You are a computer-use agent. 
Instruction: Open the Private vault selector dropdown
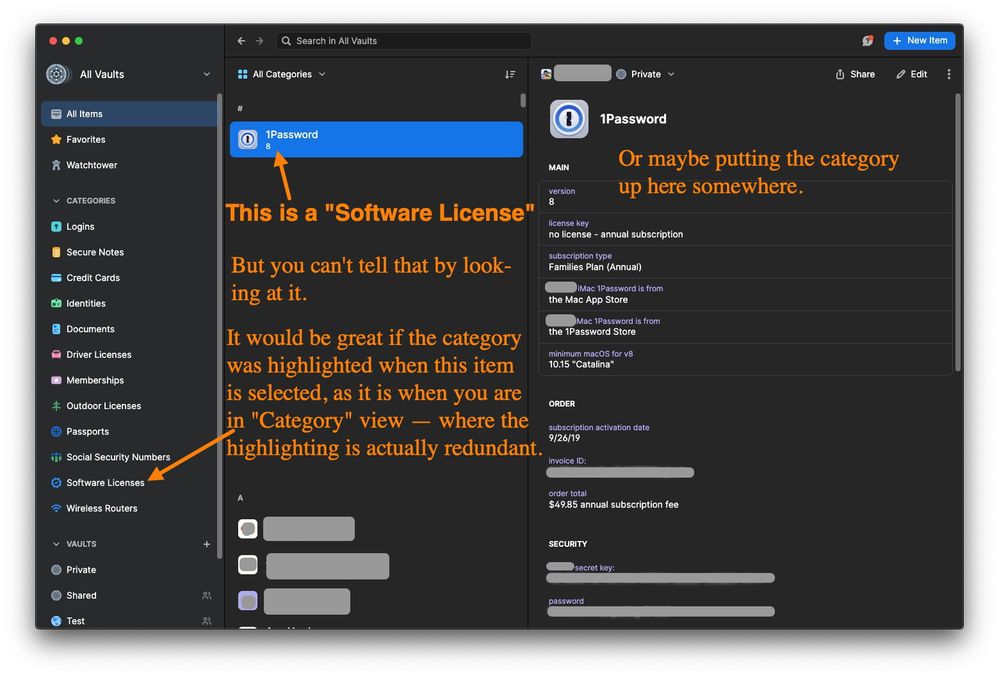(x=646, y=74)
